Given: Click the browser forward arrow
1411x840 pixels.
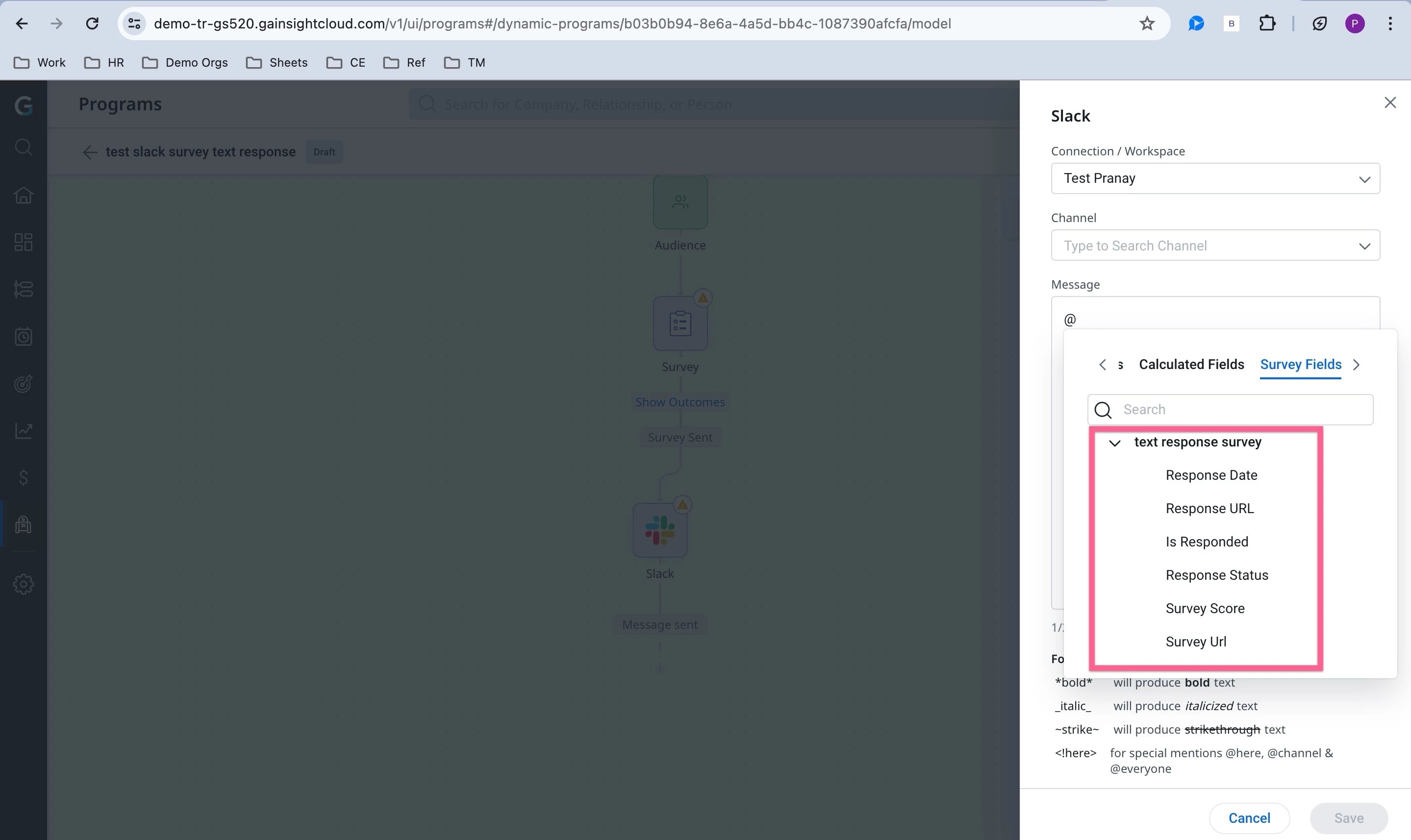Looking at the screenshot, I should click(x=56, y=23).
